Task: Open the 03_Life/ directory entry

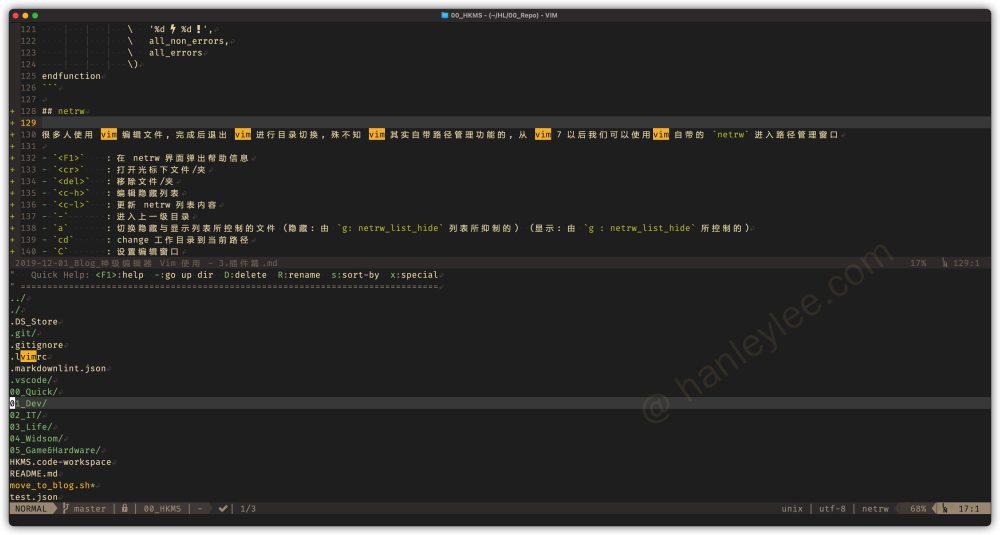Action: 31,427
